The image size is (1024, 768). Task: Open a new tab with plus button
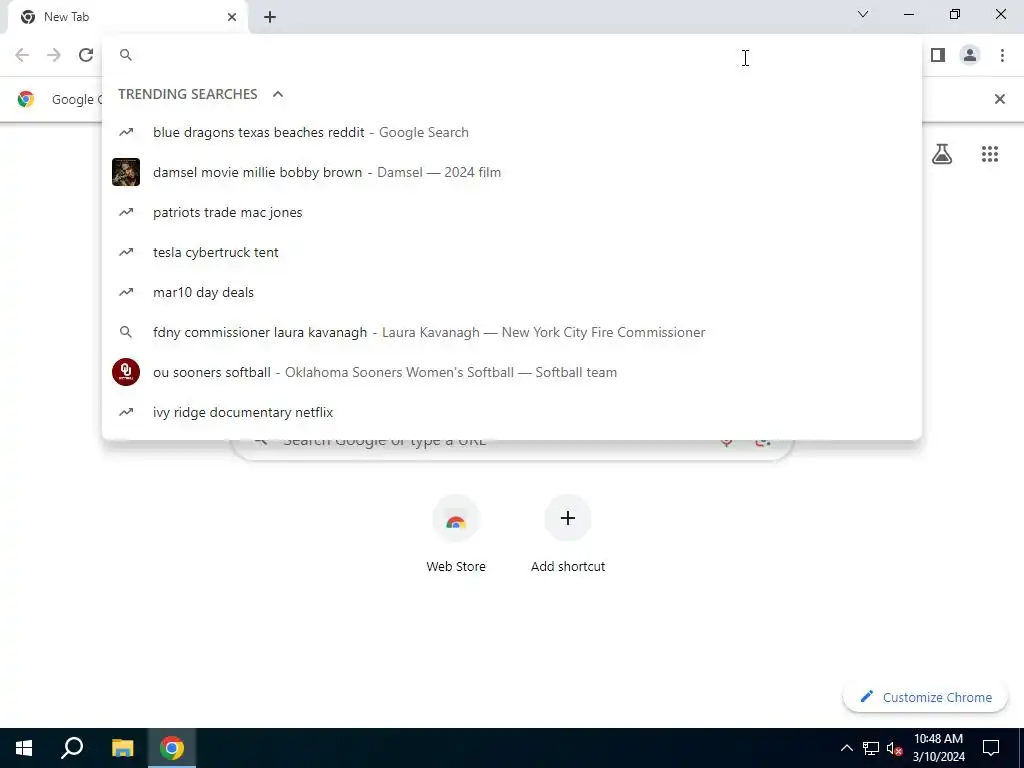click(x=270, y=17)
